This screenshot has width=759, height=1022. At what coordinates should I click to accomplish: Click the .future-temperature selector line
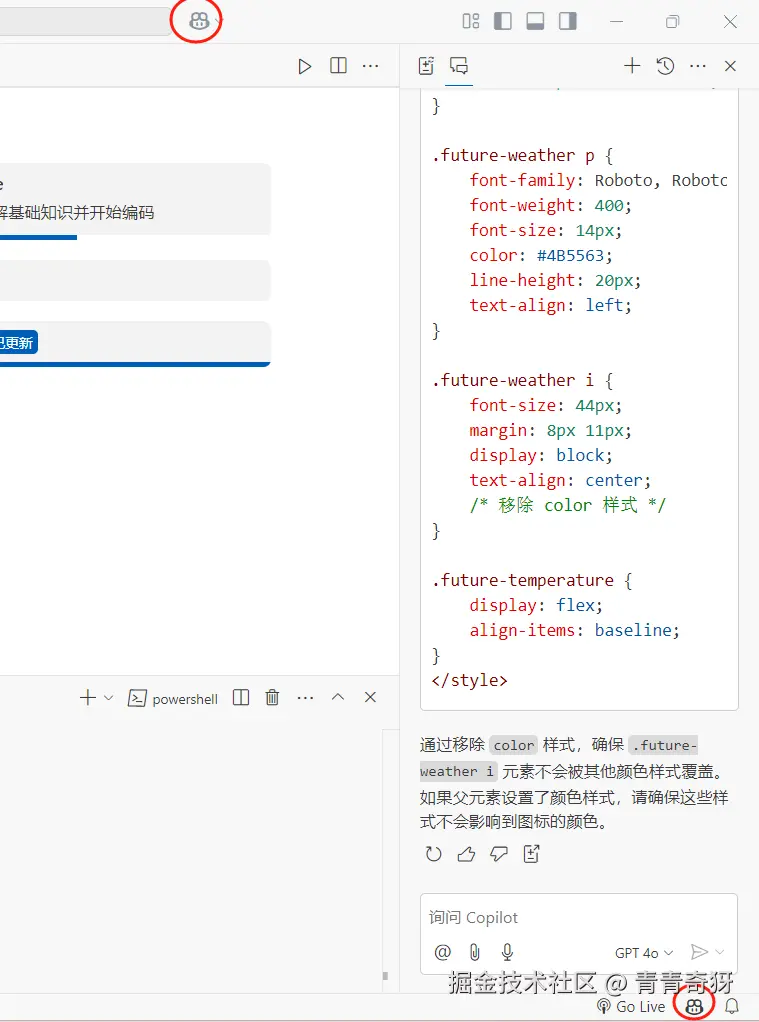(x=531, y=580)
